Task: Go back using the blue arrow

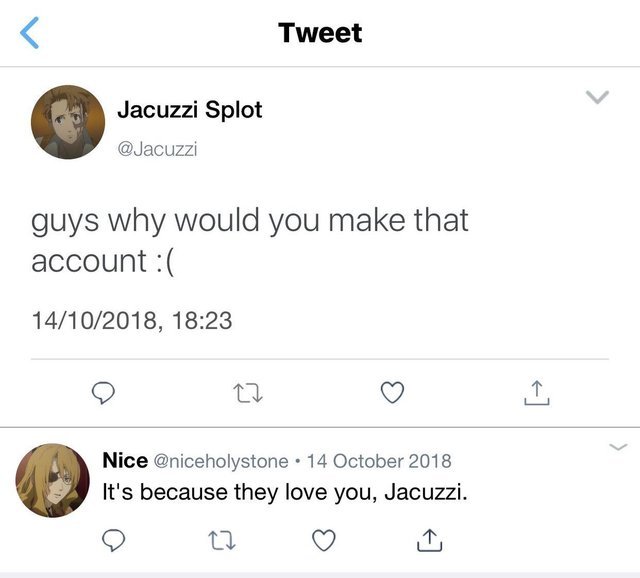Action: click(31, 32)
